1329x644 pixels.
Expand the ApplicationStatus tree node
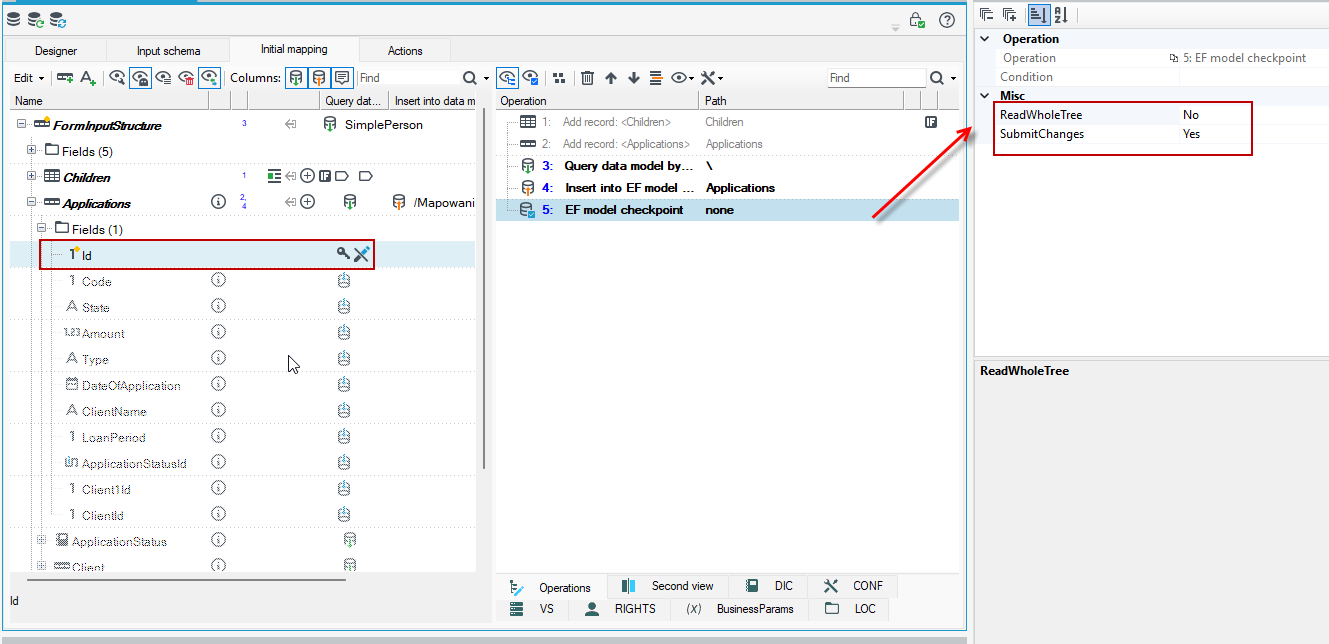(42, 541)
